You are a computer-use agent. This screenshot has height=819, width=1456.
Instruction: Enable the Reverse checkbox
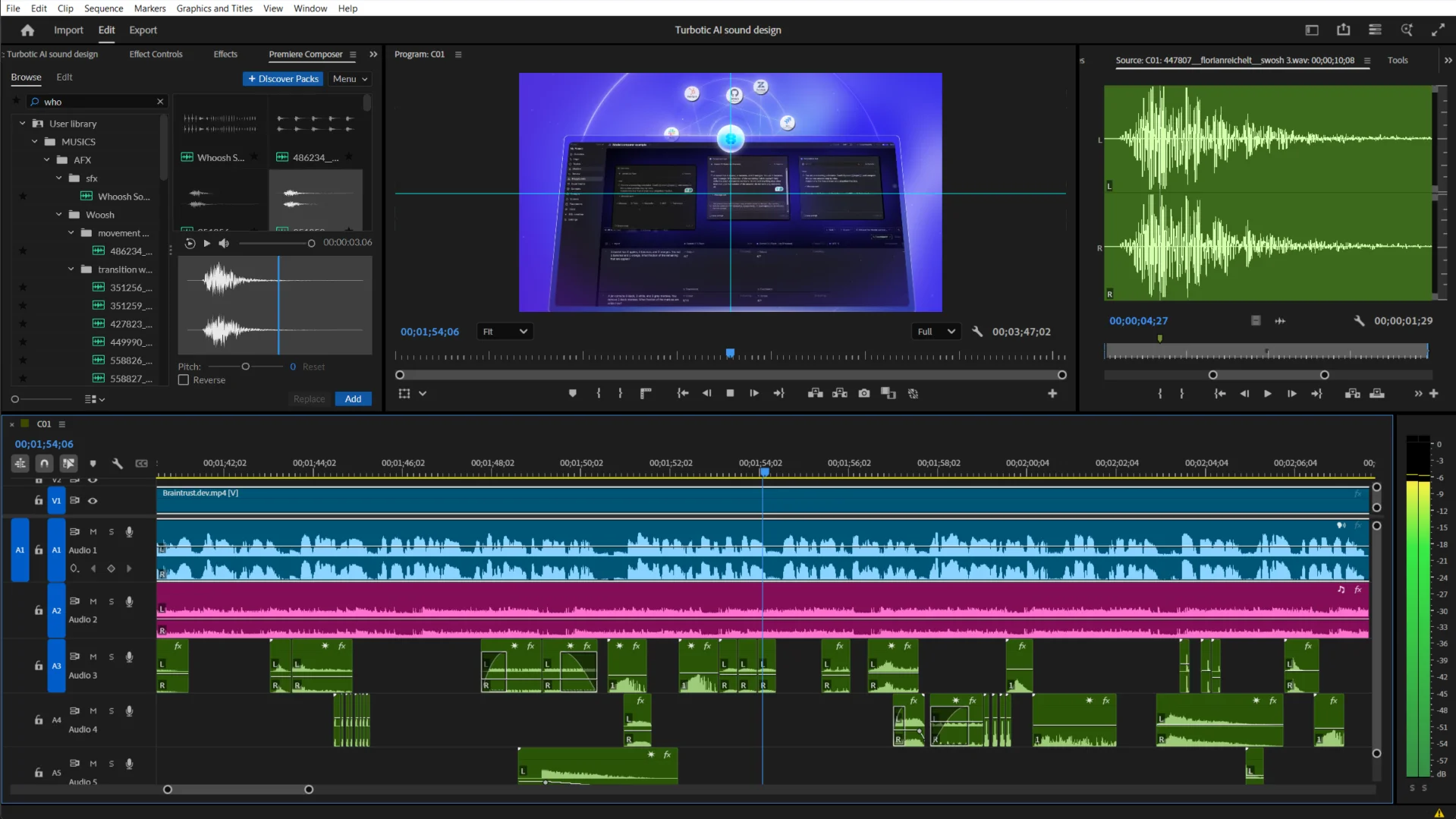coord(184,380)
